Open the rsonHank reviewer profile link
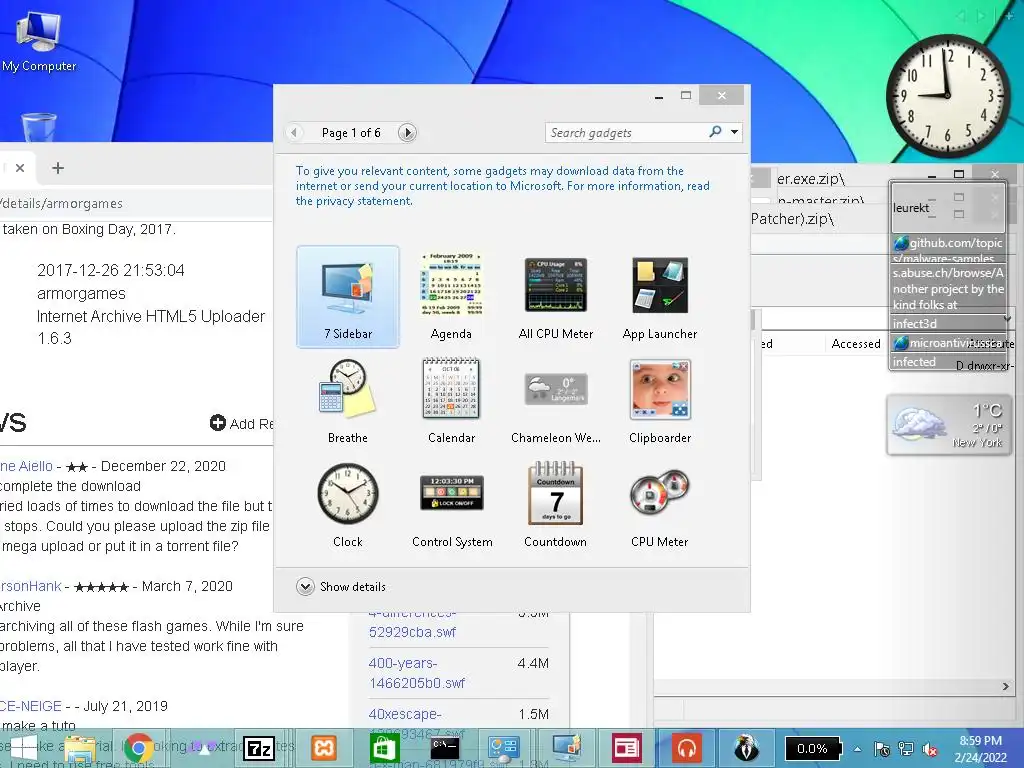Screen dimensions: 1024x768 coord(31,586)
